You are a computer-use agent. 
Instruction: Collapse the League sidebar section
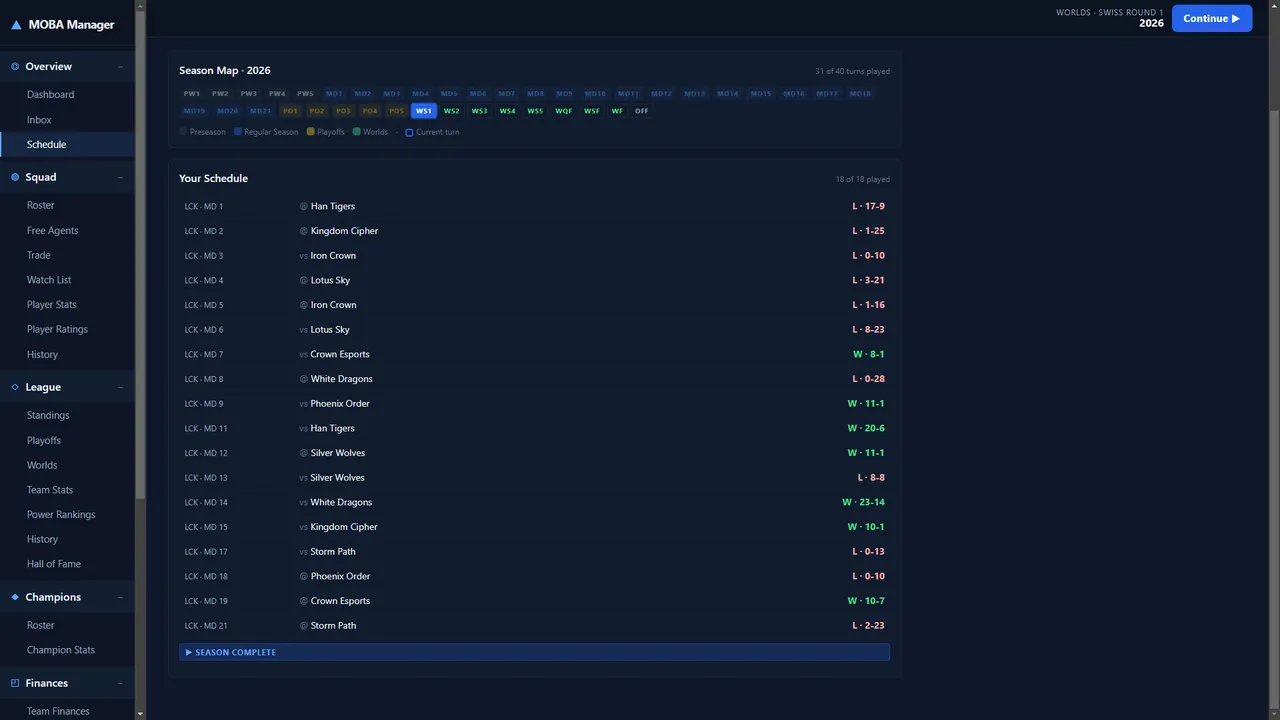point(120,387)
